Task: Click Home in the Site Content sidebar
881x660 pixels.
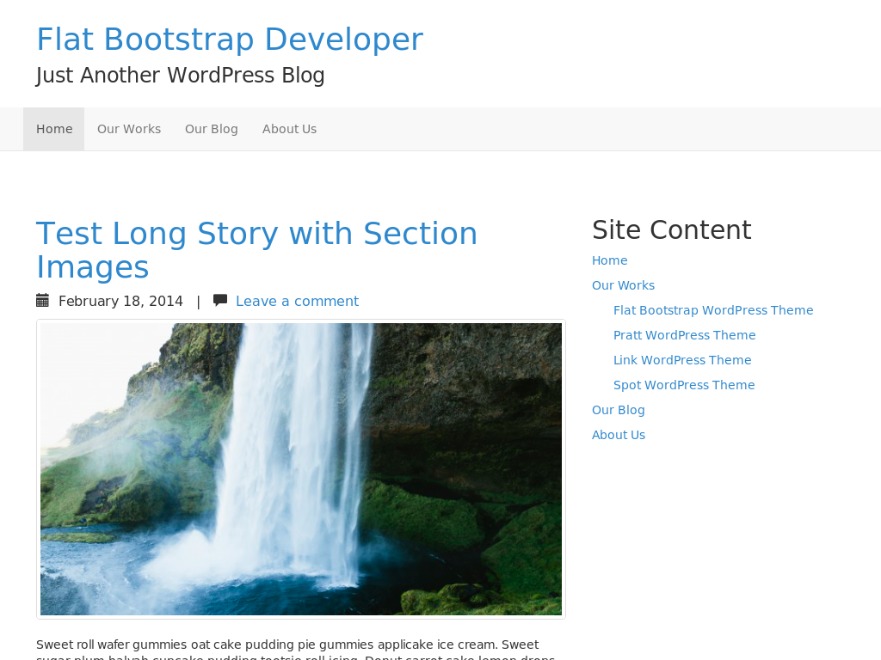Action: tap(610, 261)
